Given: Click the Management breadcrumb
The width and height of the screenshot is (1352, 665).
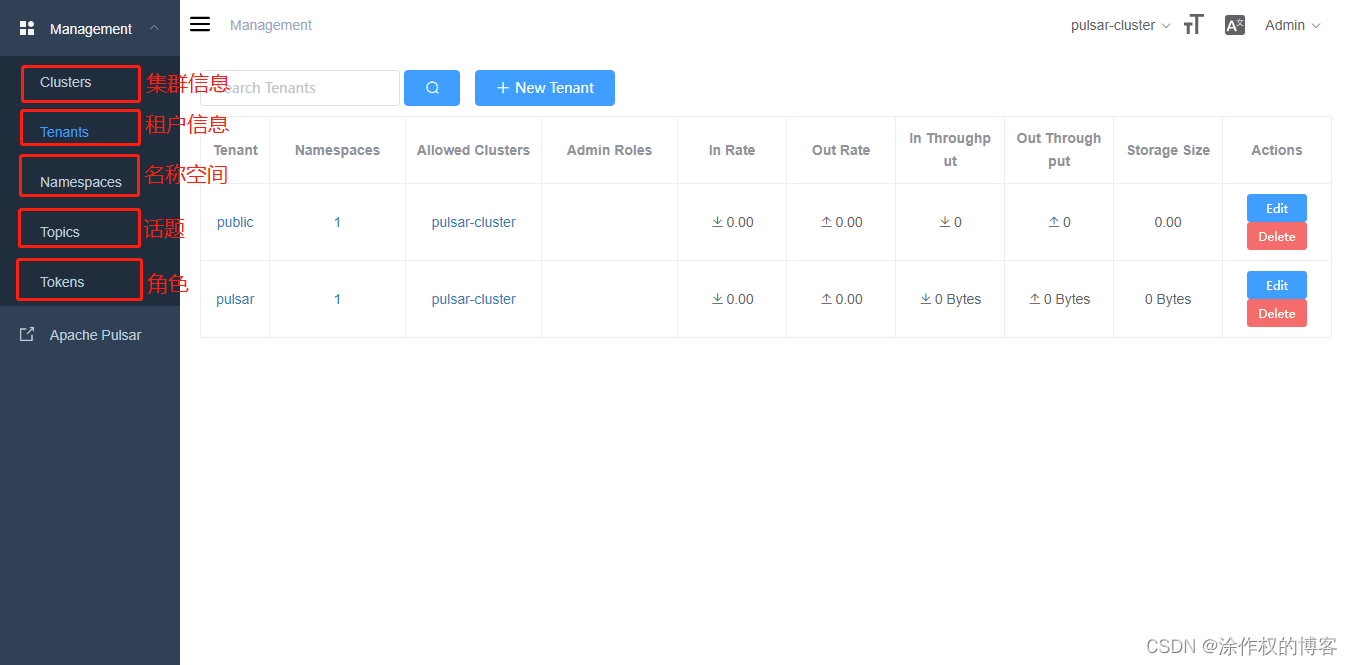Looking at the screenshot, I should [271, 25].
